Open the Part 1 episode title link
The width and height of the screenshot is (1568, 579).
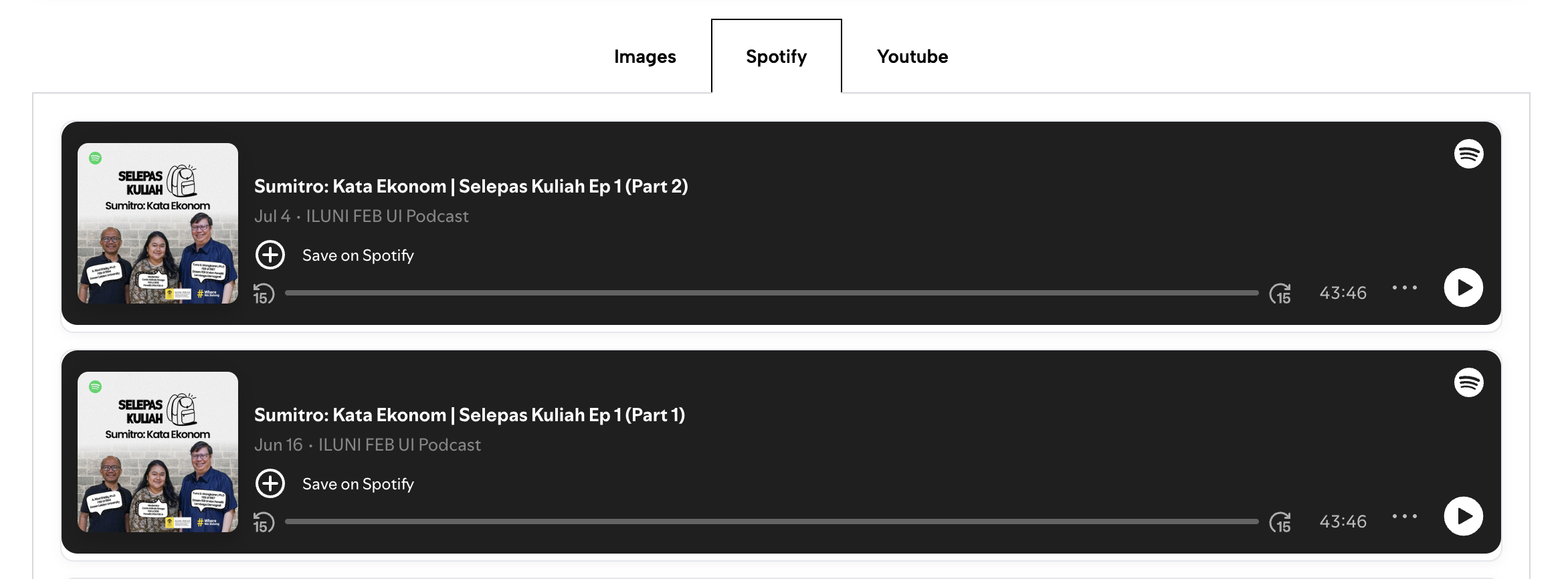coord(469,415)
